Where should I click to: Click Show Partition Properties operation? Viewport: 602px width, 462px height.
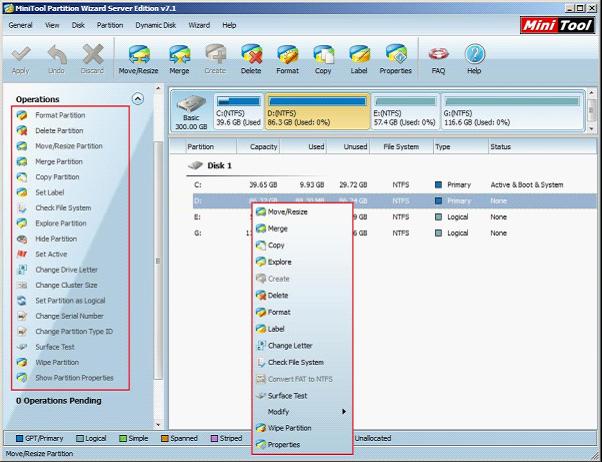[74, 378]
